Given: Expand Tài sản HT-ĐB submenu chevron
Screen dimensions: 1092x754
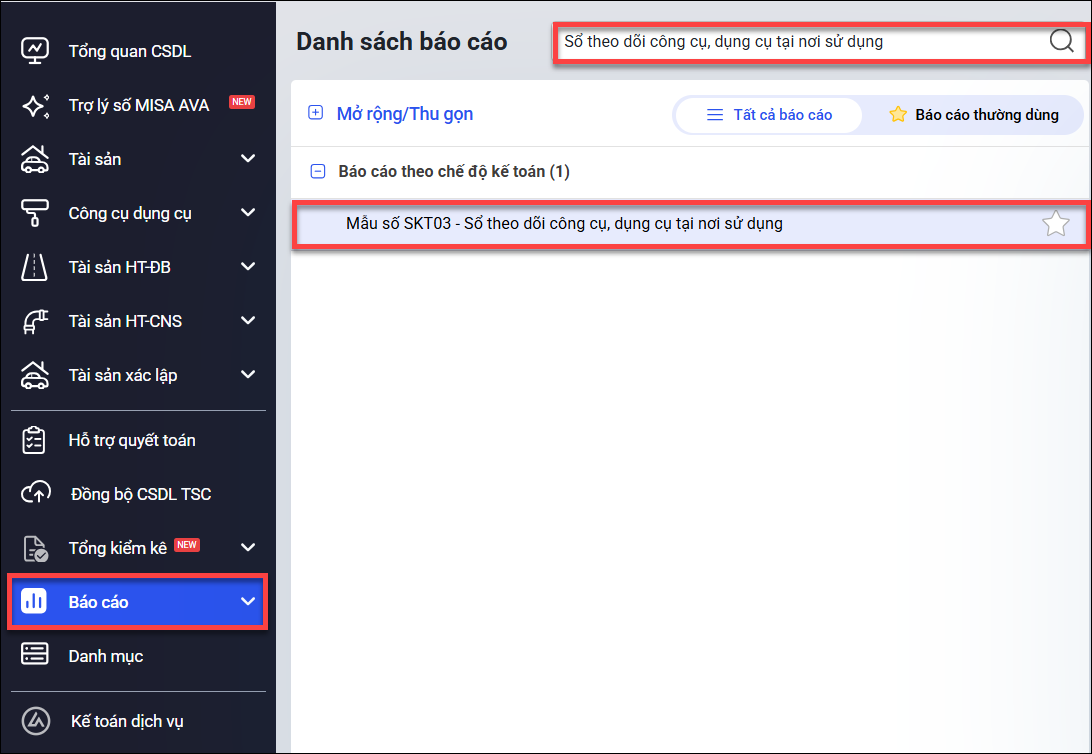Looking at the screenshot, I should point(248,267).
